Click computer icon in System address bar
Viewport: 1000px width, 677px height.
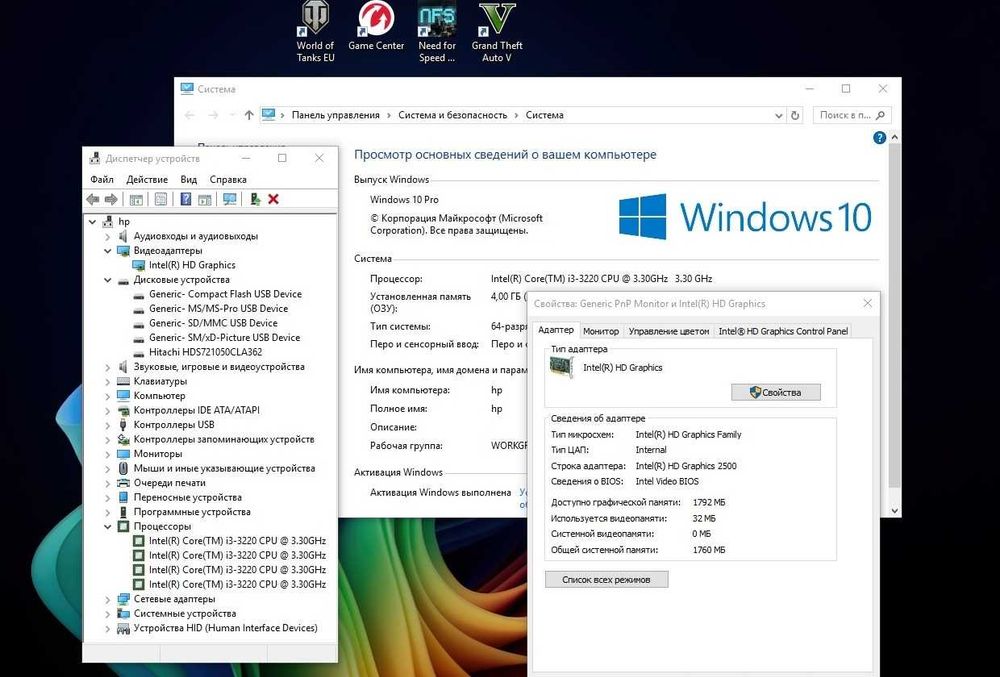(x=268, y=115)
